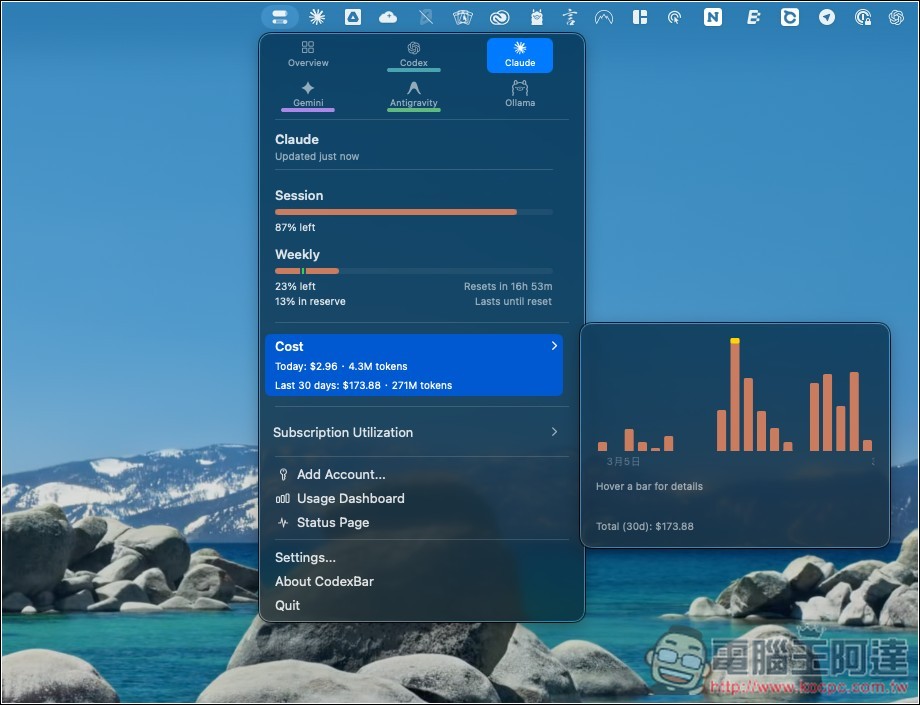Switch to the Codex provider tab
Viewport: 920px width, 705px height.
click(414, 55)
